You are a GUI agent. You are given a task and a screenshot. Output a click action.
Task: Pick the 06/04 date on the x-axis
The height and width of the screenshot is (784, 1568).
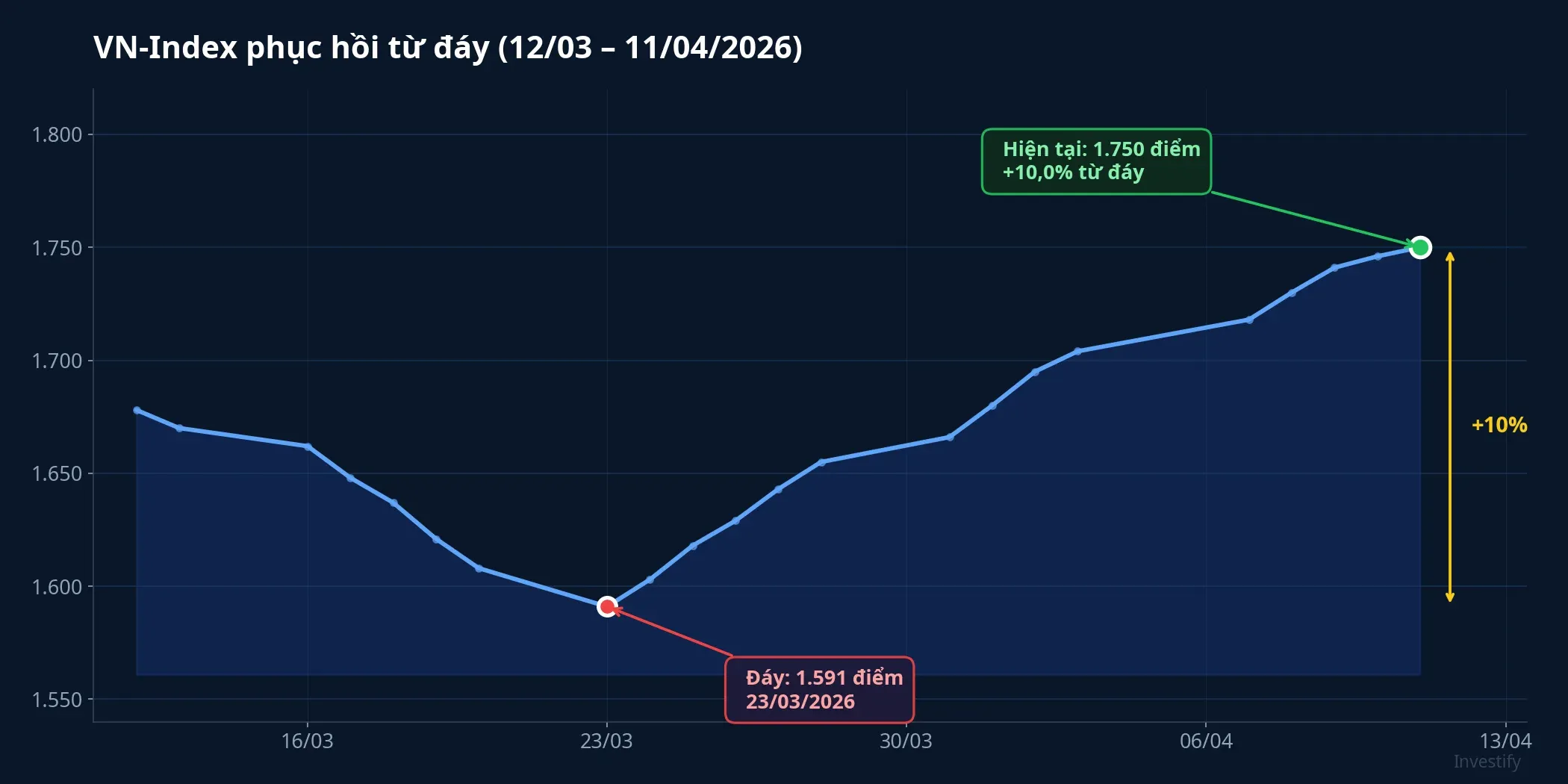(1206, 741)
